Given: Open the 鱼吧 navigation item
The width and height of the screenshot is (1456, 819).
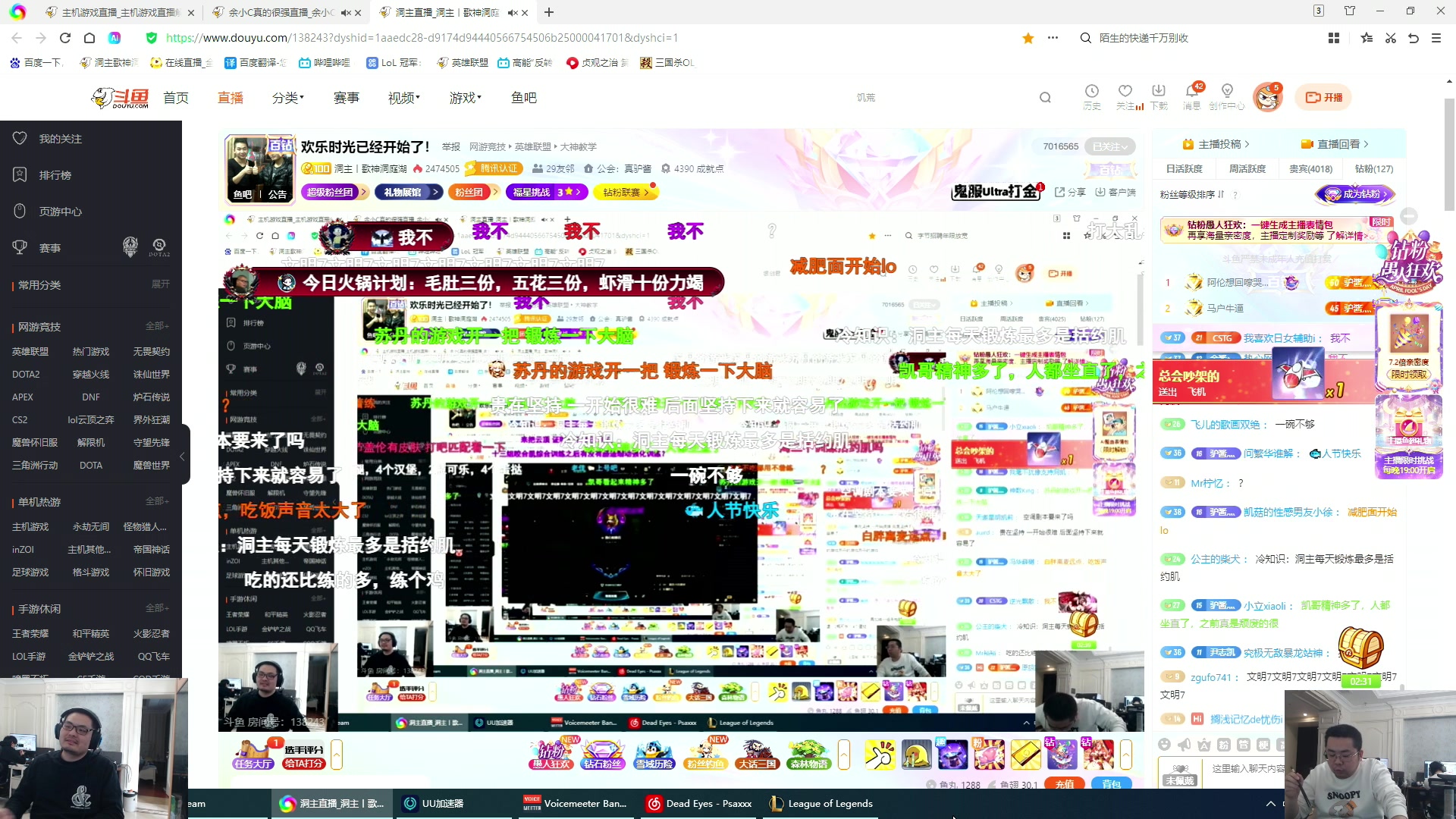Looking at the screenshot, I should pos(524,98).
